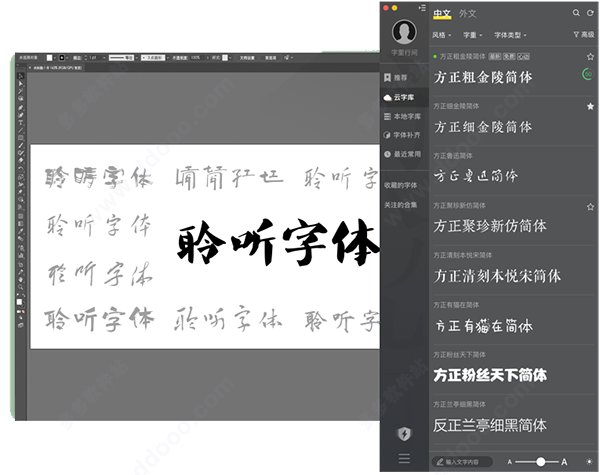Click the 输入文字内容 preview text field
600x475 pixels.
pyautogui.click(x=462, y=462)
